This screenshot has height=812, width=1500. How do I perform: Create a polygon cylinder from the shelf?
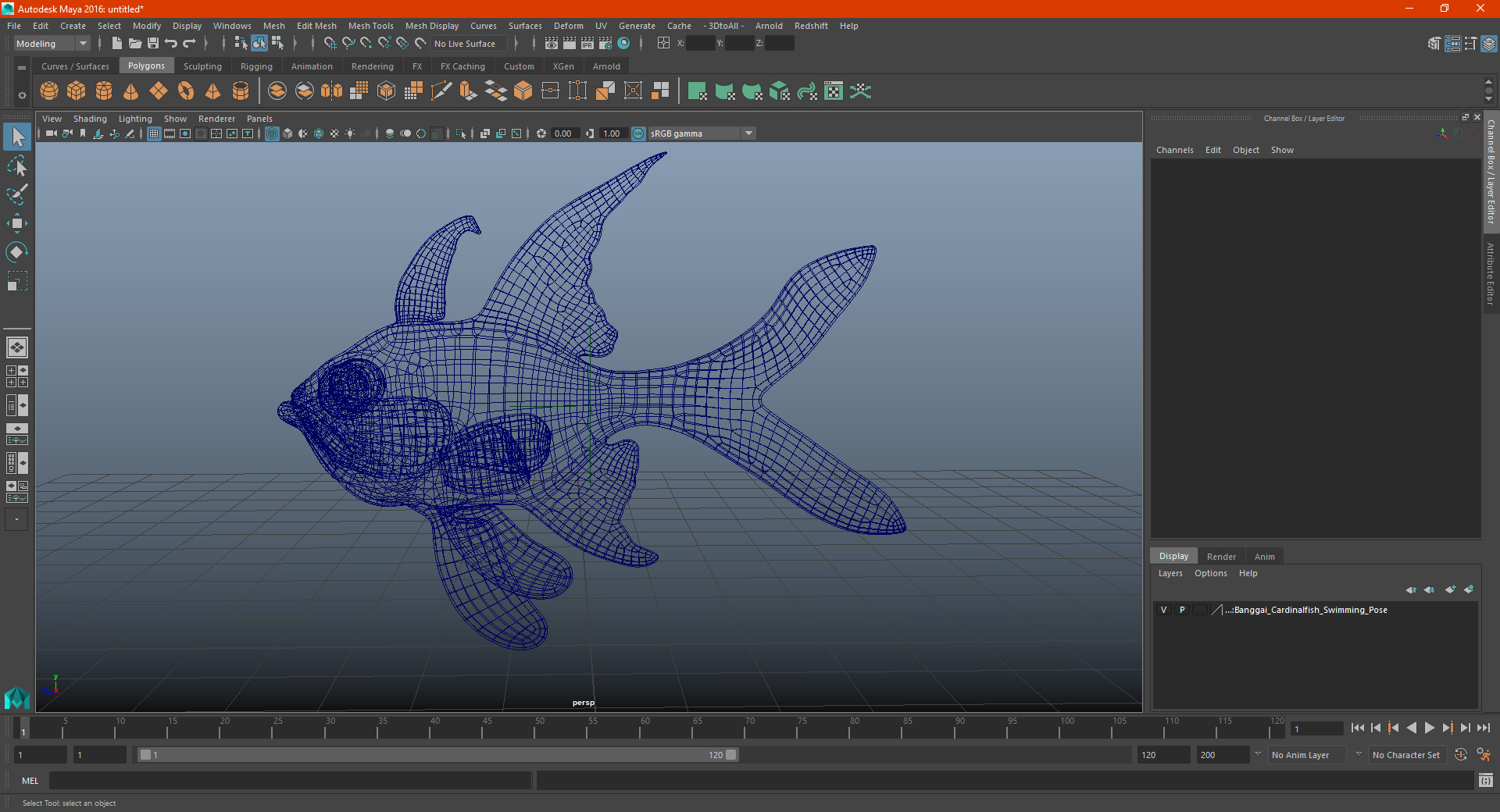pos(104,91)
